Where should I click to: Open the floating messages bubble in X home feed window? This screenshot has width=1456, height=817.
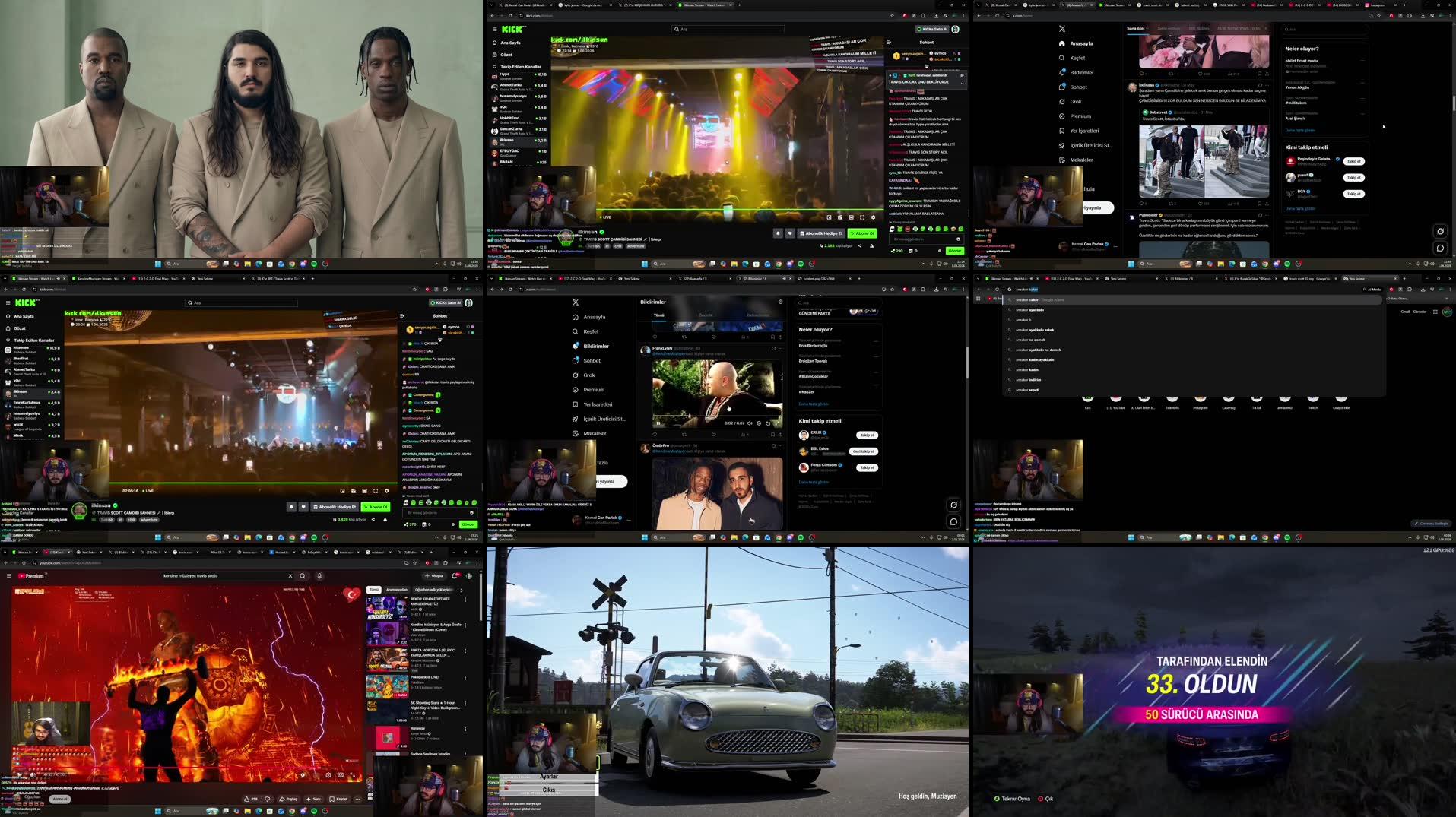coord(1440,248)
